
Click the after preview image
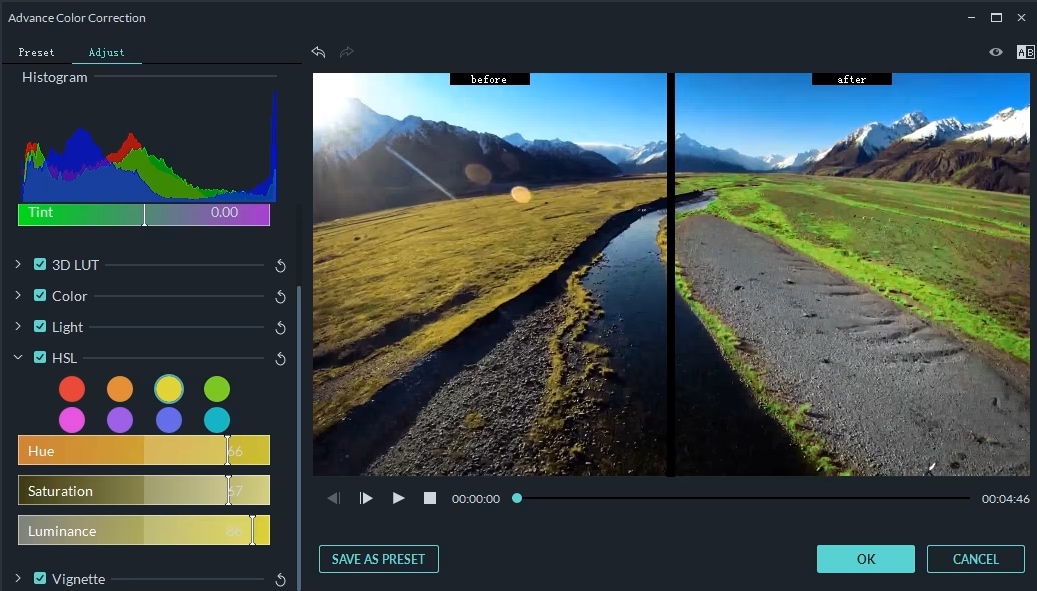coord(852,274)
